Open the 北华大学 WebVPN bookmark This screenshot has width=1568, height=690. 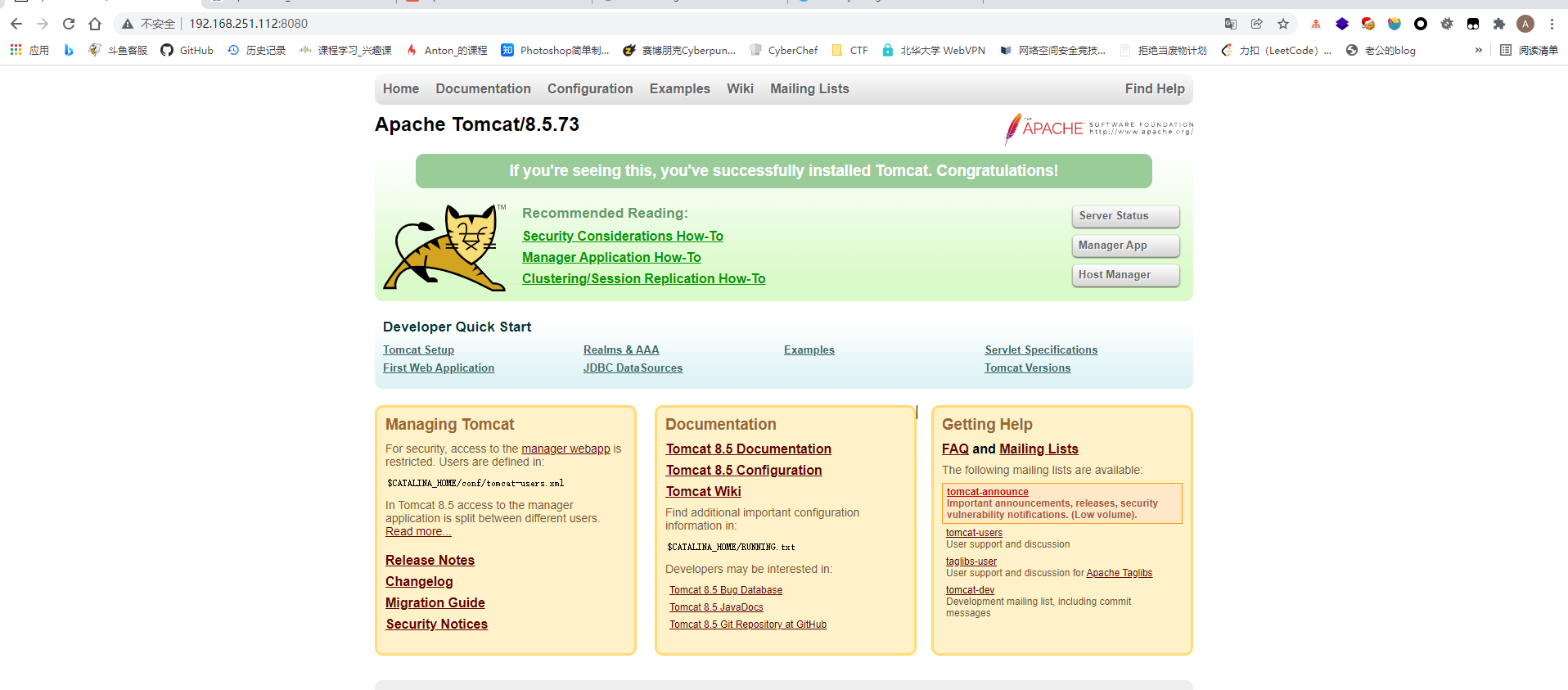click(x=933, y=50)
